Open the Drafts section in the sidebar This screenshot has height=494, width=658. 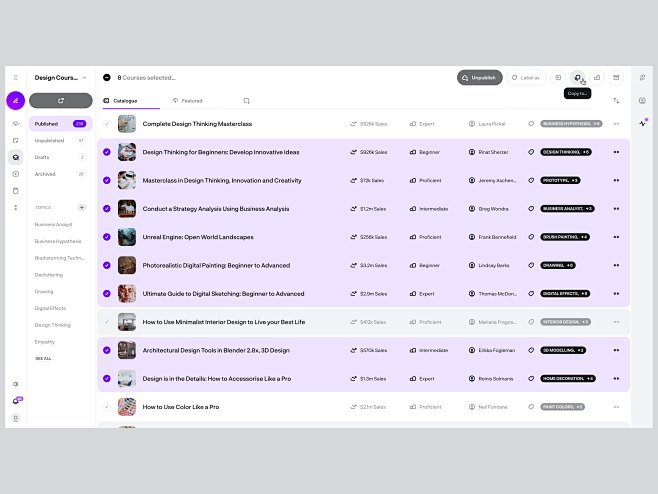click(x=43, y=157)
